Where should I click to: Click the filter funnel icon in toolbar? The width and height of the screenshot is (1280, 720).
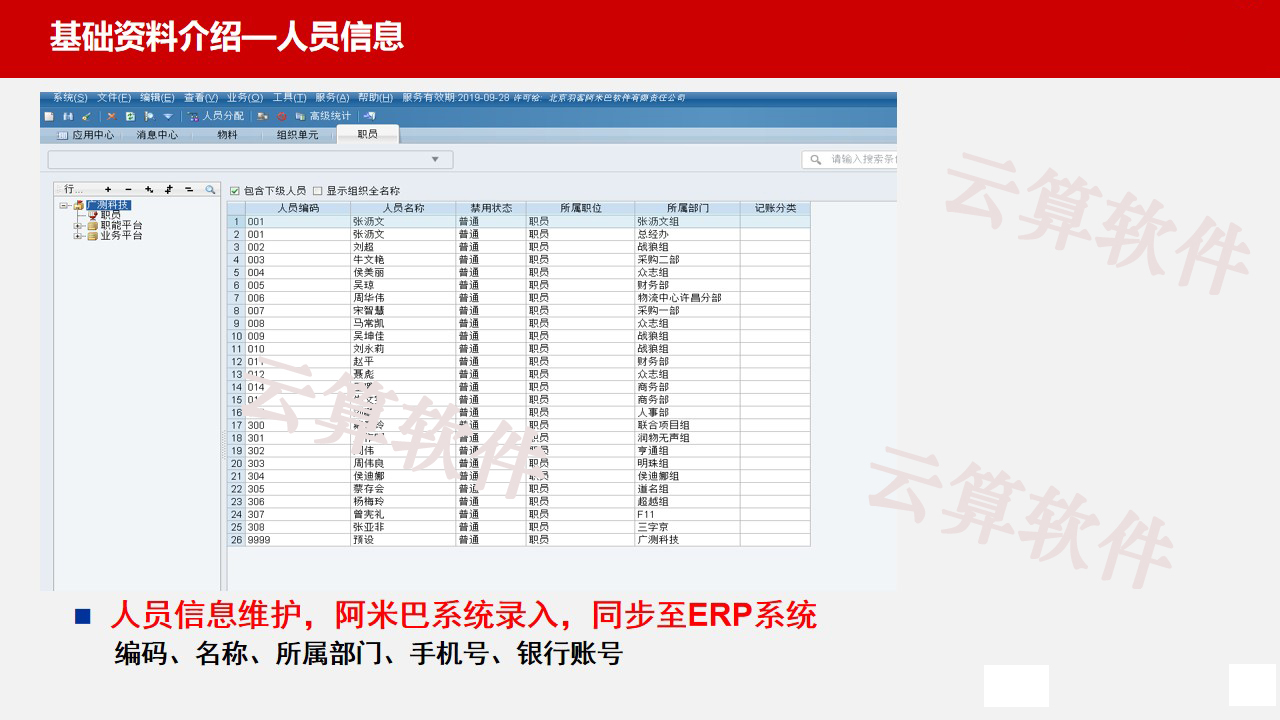point(167,116)
